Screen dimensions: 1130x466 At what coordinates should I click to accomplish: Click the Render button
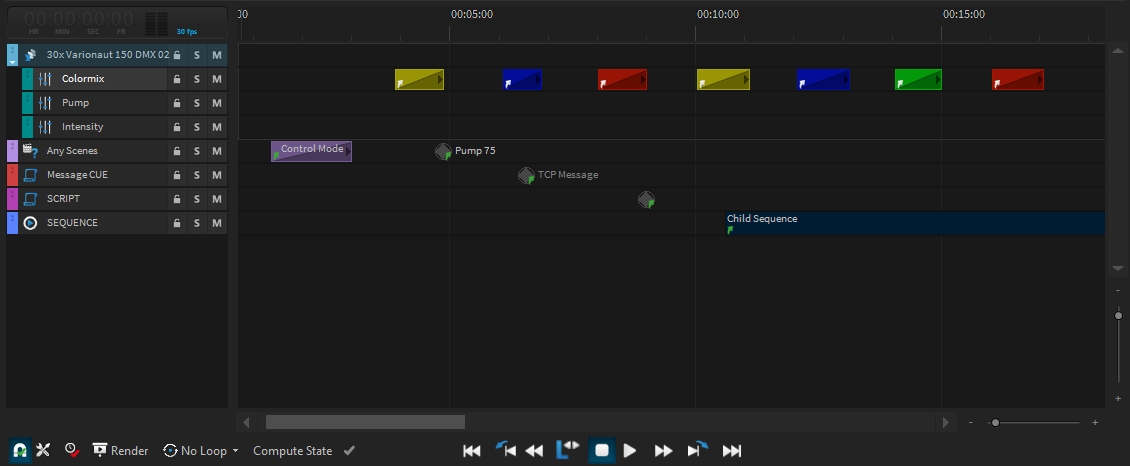[120, 451]
